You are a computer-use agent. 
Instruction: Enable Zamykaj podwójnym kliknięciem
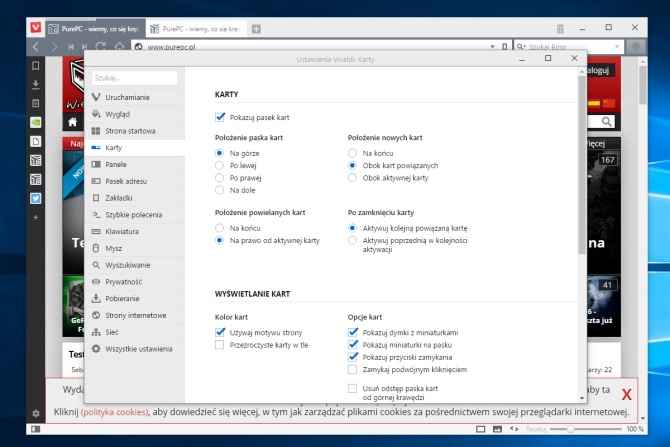pos(353,370)
